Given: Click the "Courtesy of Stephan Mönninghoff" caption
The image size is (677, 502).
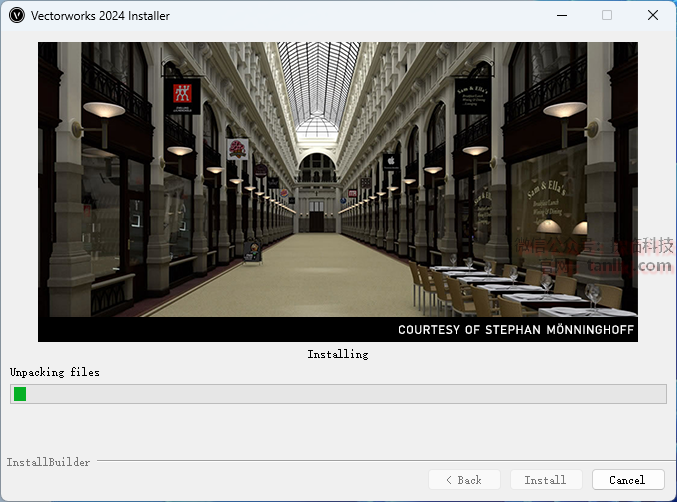Looking at the screenshot, I should pos(516,329).
